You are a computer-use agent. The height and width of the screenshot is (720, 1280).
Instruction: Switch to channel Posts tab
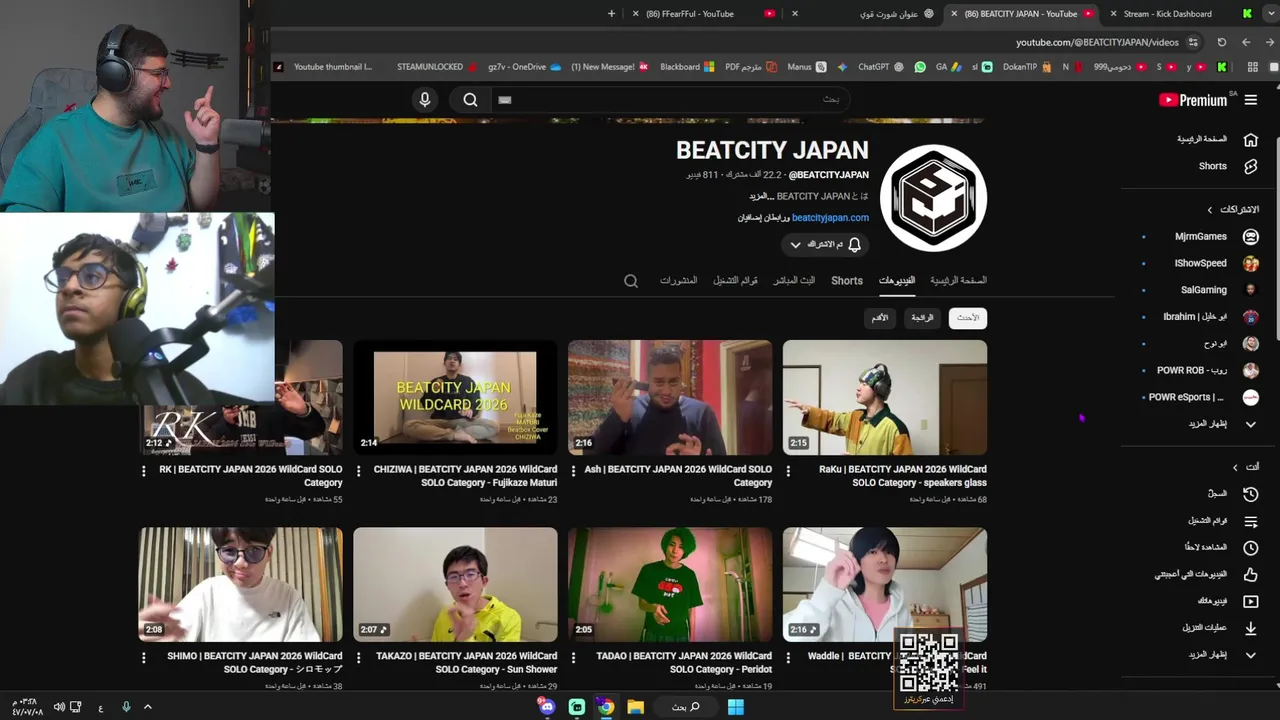[678, 281]
